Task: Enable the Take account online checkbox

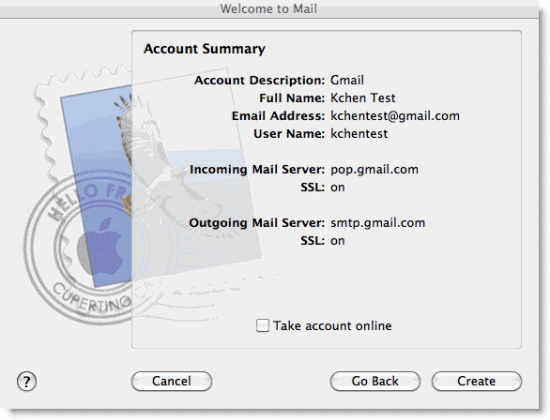Action: [262, 325]
